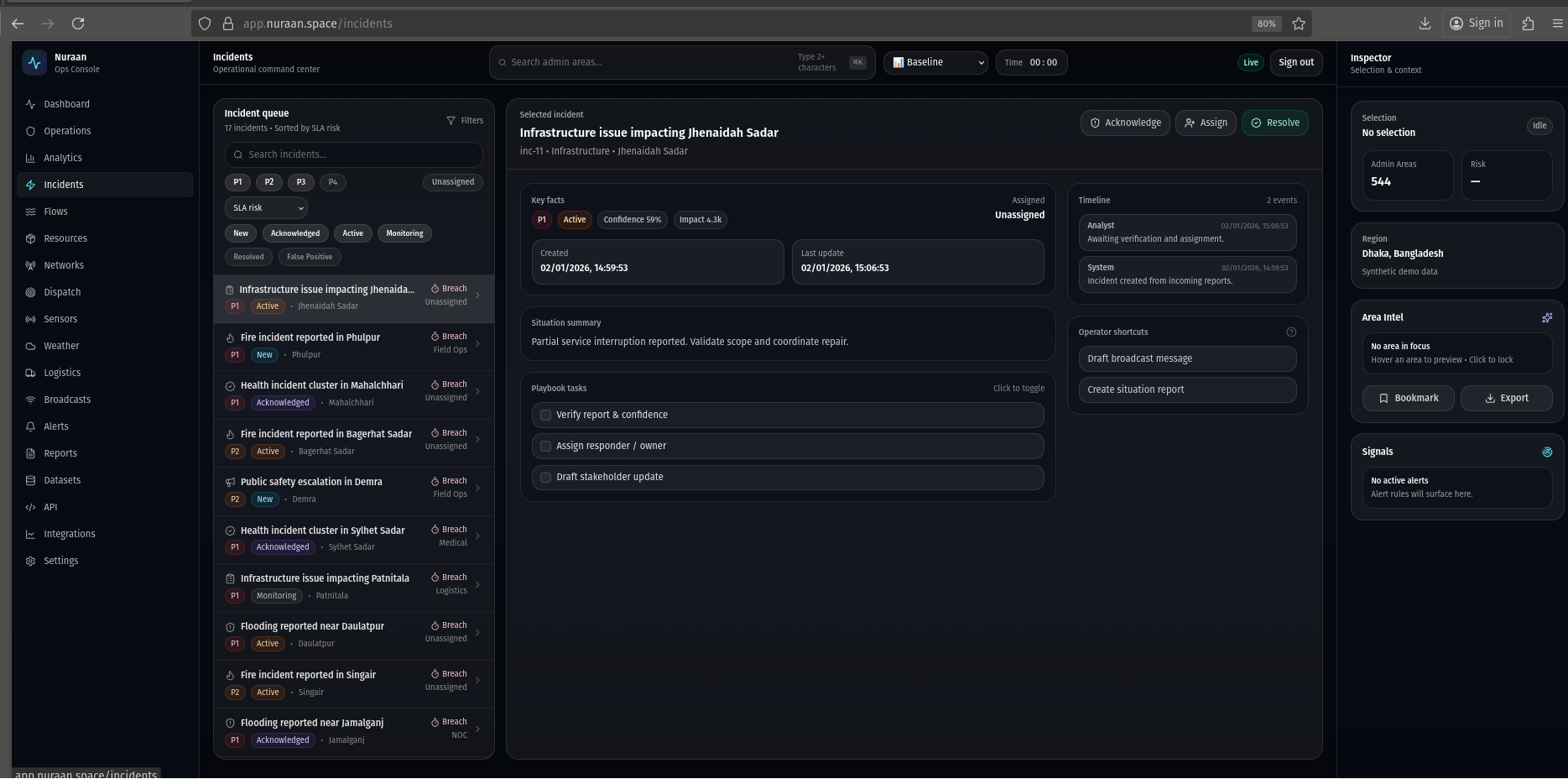Toggle the P1 priority filter chip
Image resolution: width=1568 pixels, height=779 pixels.
point(237,182)
